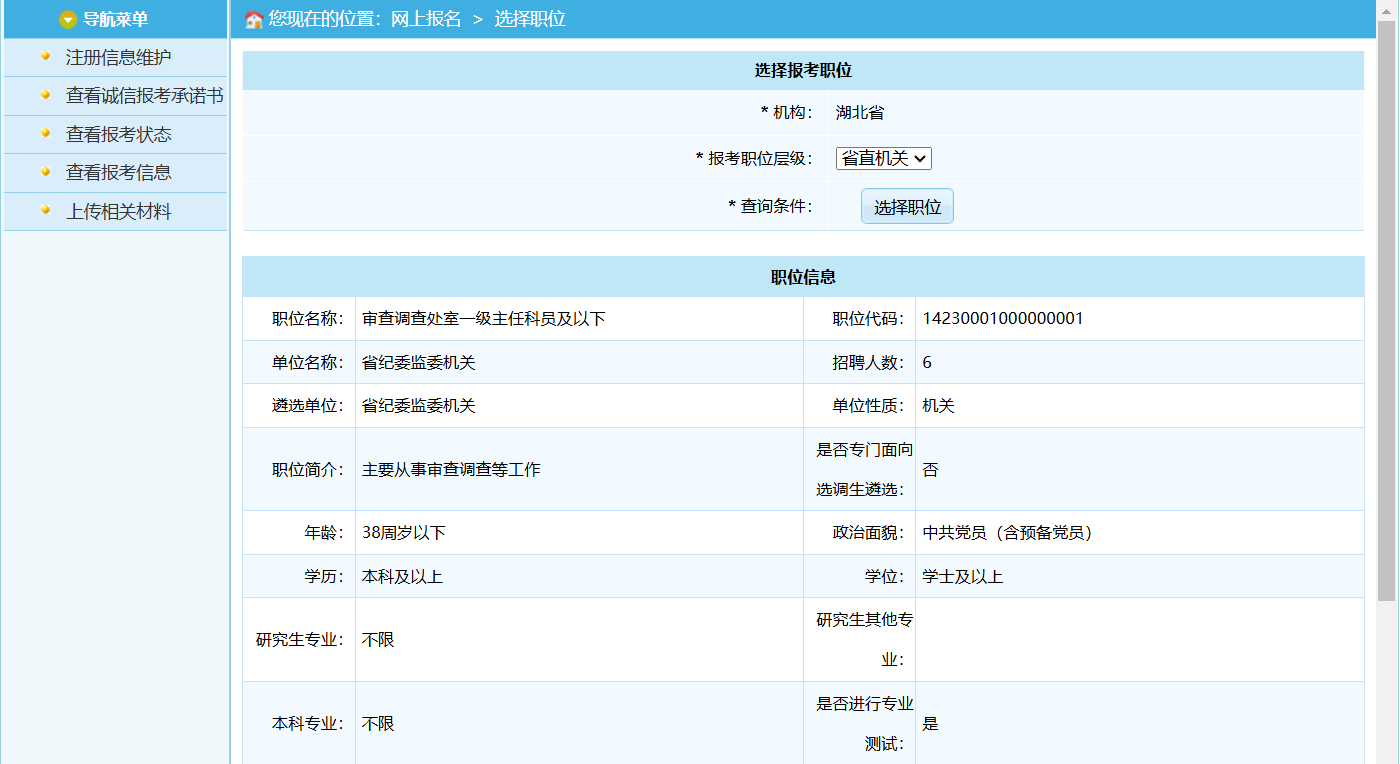The height and width of the screenshot is (764, 1400).
Task: Click the vertical scrollbar thumb
Action: click(x=1386, y=310)
